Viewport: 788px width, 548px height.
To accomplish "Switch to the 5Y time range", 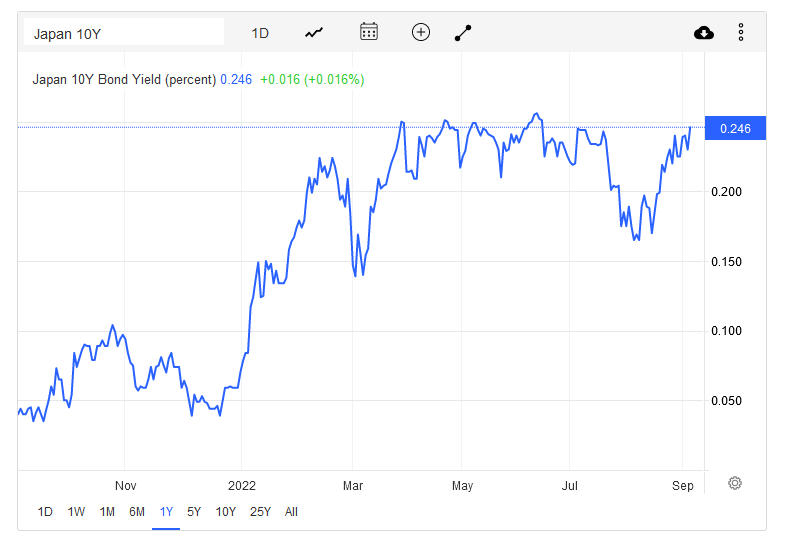I will 194,512.
